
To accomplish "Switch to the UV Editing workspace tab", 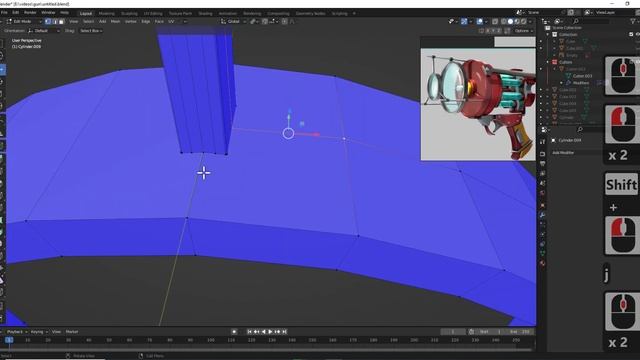I will [153, 13].
